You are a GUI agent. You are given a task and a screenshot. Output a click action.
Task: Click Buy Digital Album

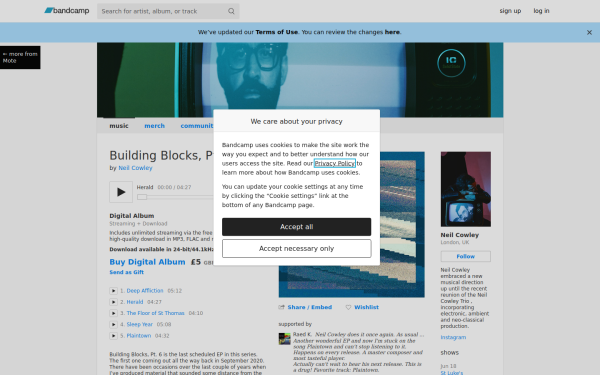(x=147, y=262)
